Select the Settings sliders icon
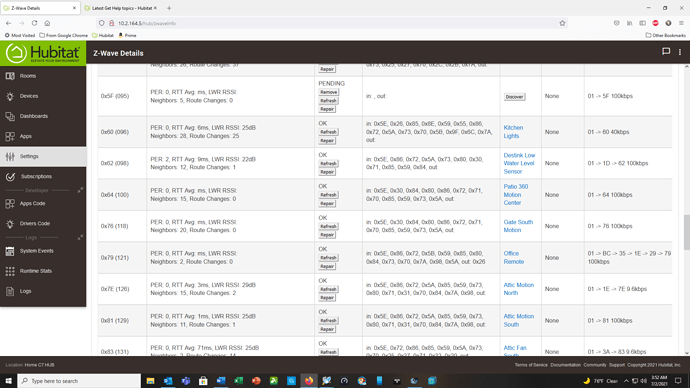This screenshot has width=690, height=388. [10, 157]
